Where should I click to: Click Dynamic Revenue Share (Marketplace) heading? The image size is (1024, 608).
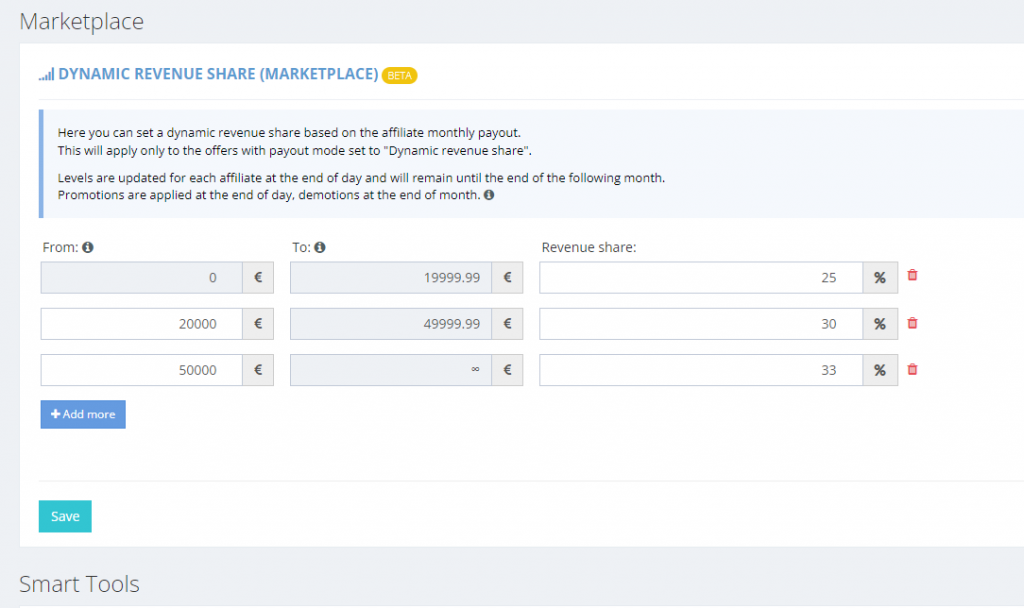click(x=218, y=74)
